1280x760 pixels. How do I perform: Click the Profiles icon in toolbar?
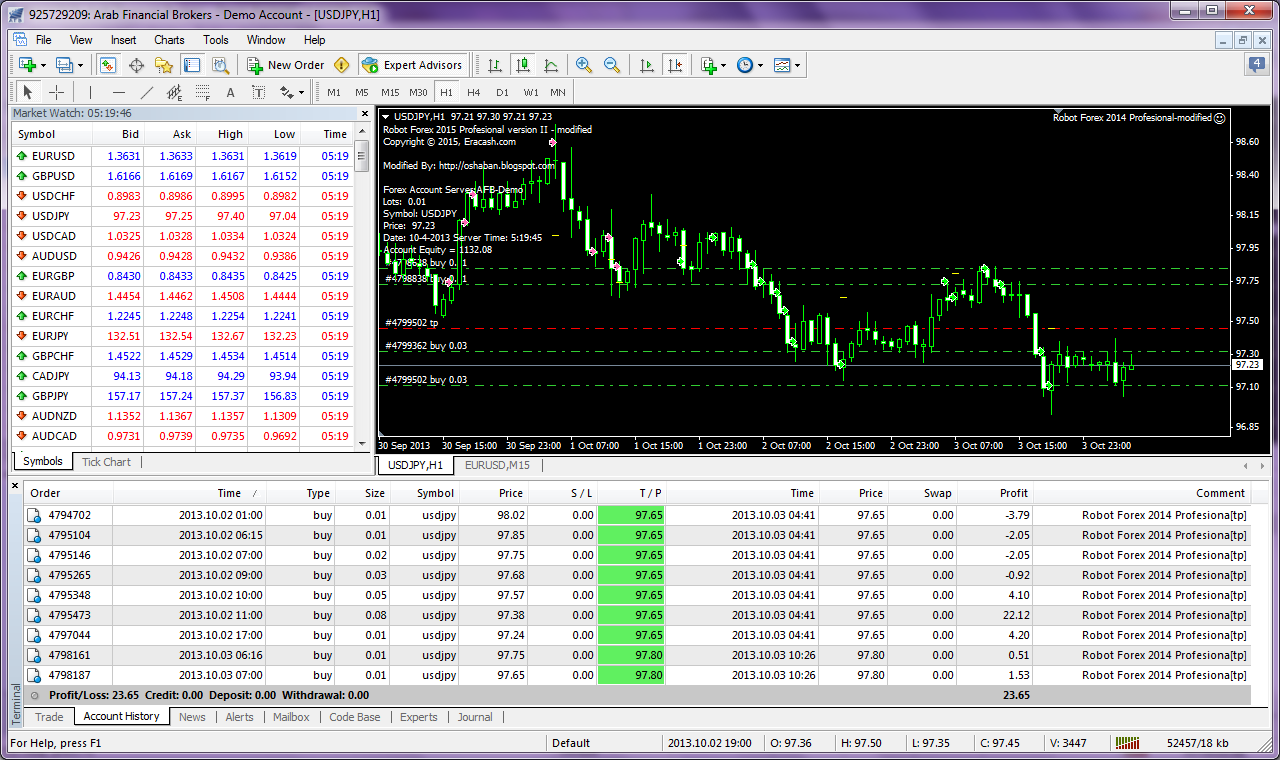[65, 65]
